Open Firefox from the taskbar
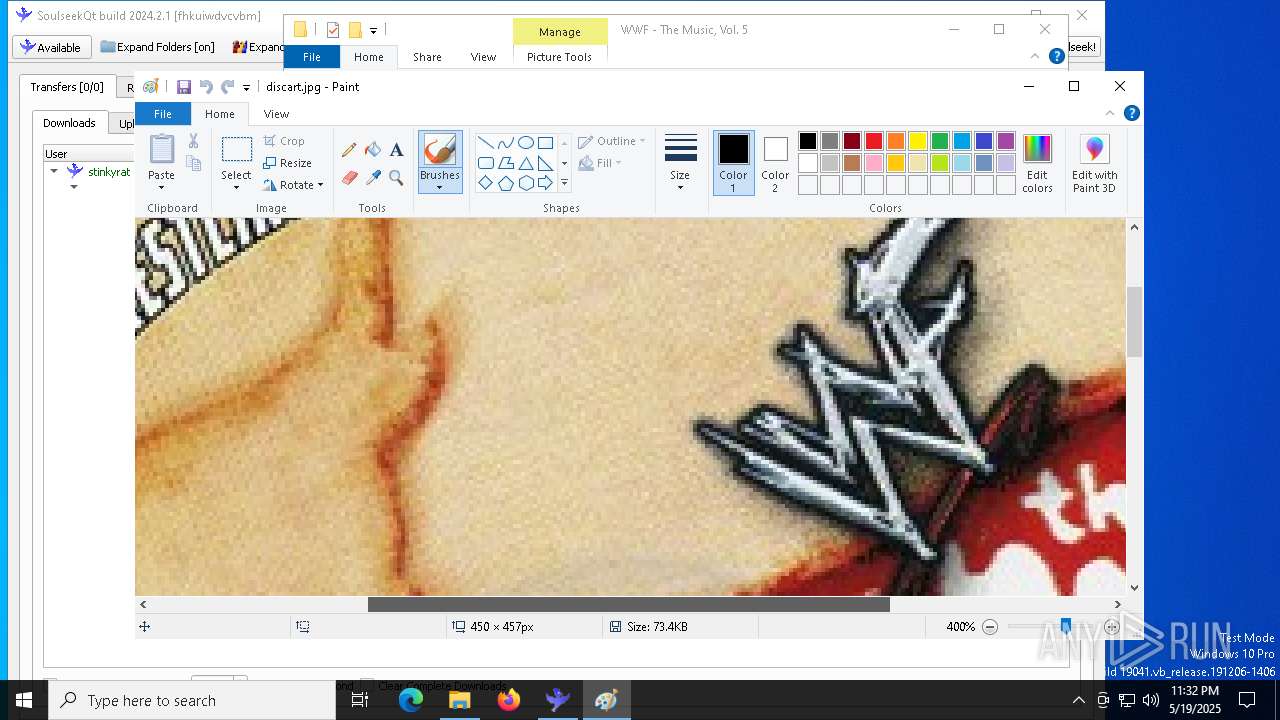The height and width of the screenshot is (720, 1280). (509, 700)
